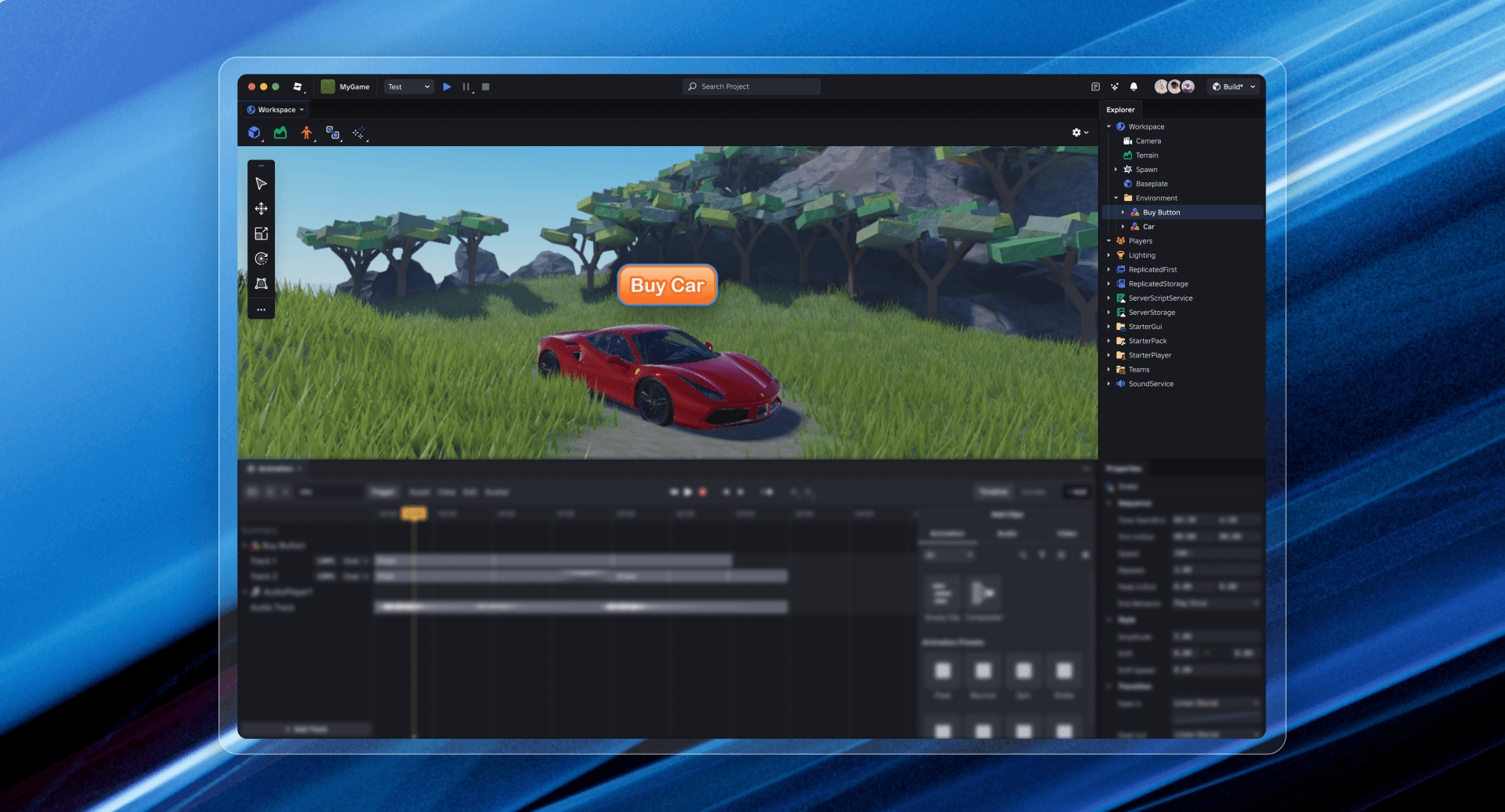Viewport: 1505px width, 812px height.
Task: Open the AI assistant sparkle icon
Action: (1115, 86)
